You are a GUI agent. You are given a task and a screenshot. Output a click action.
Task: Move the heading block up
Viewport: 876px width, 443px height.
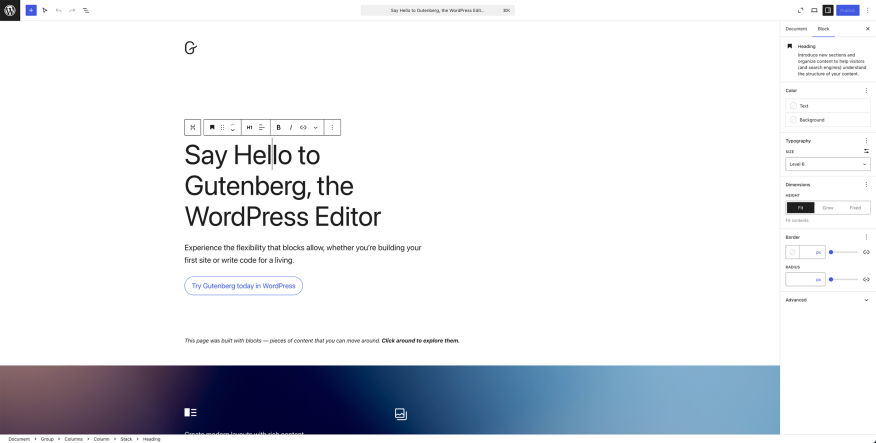coord(233,124)
